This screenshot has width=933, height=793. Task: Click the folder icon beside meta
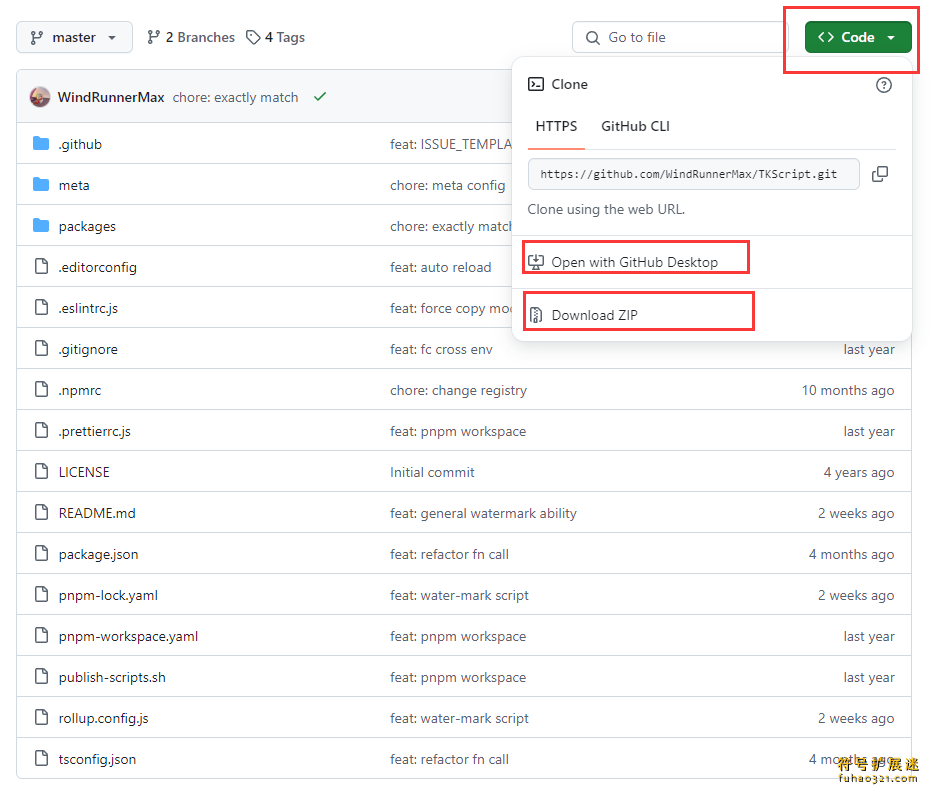point(41,184)
